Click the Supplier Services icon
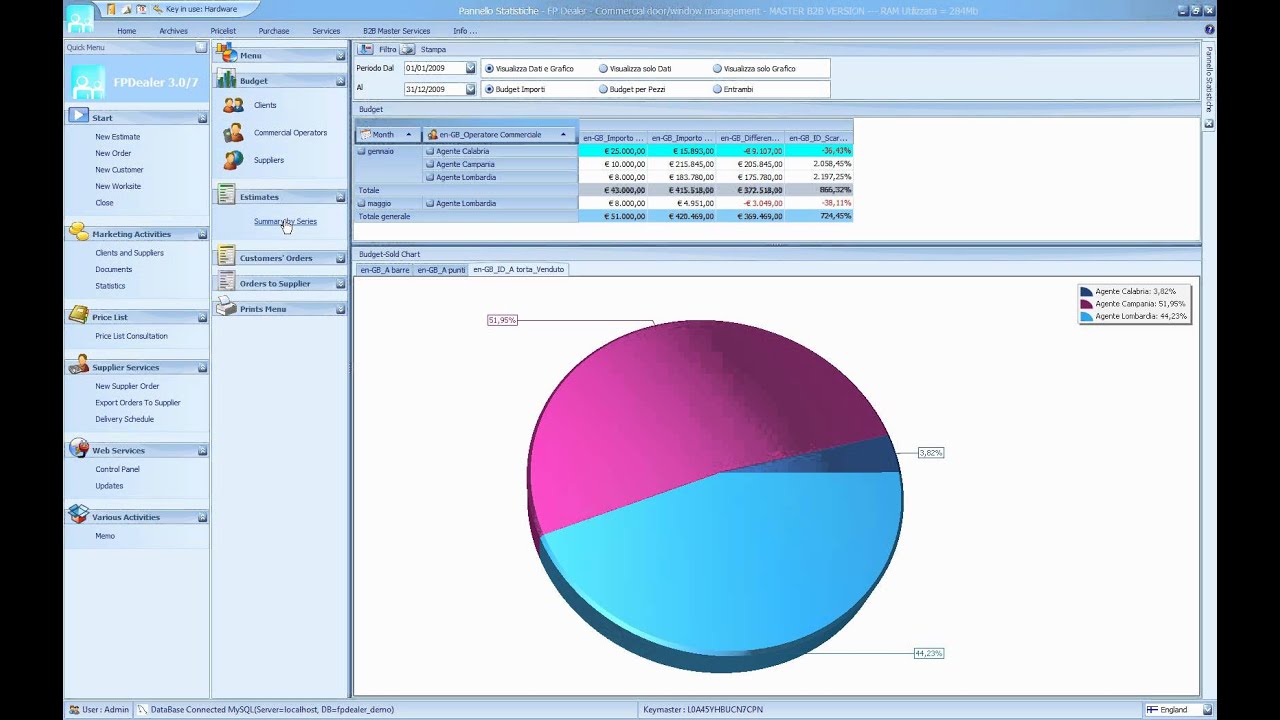Image resolution: width=1280 pixels, height=720 pixels. tap(78, 366)
